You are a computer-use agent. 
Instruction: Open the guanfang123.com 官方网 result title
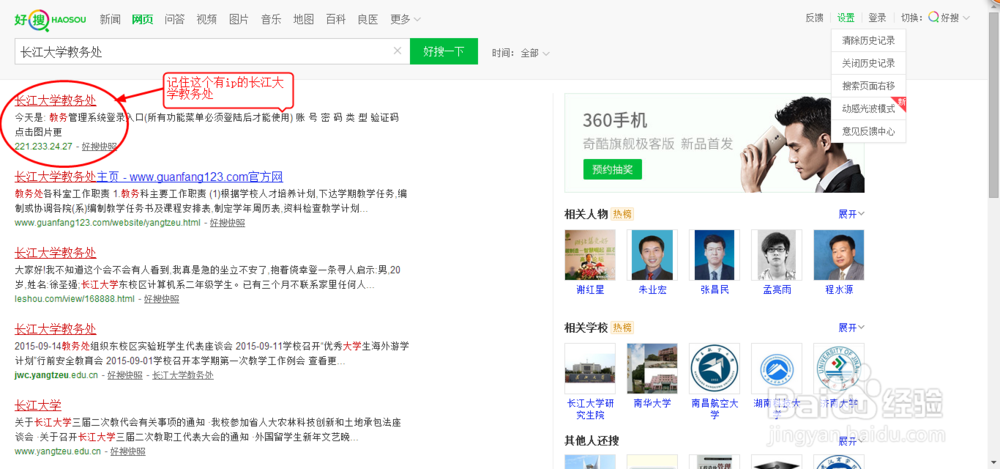click(149, 177)
